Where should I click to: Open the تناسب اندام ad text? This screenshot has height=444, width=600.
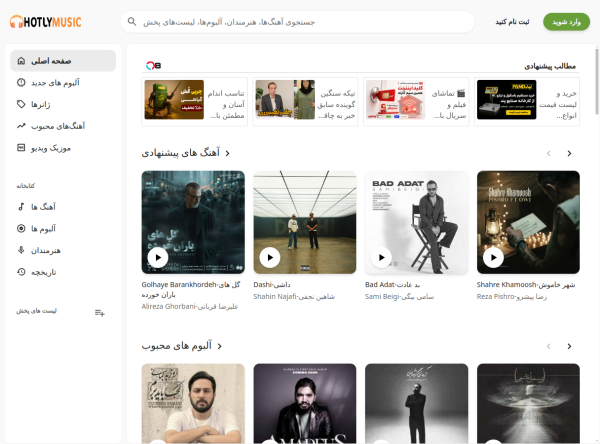(226, 104)
